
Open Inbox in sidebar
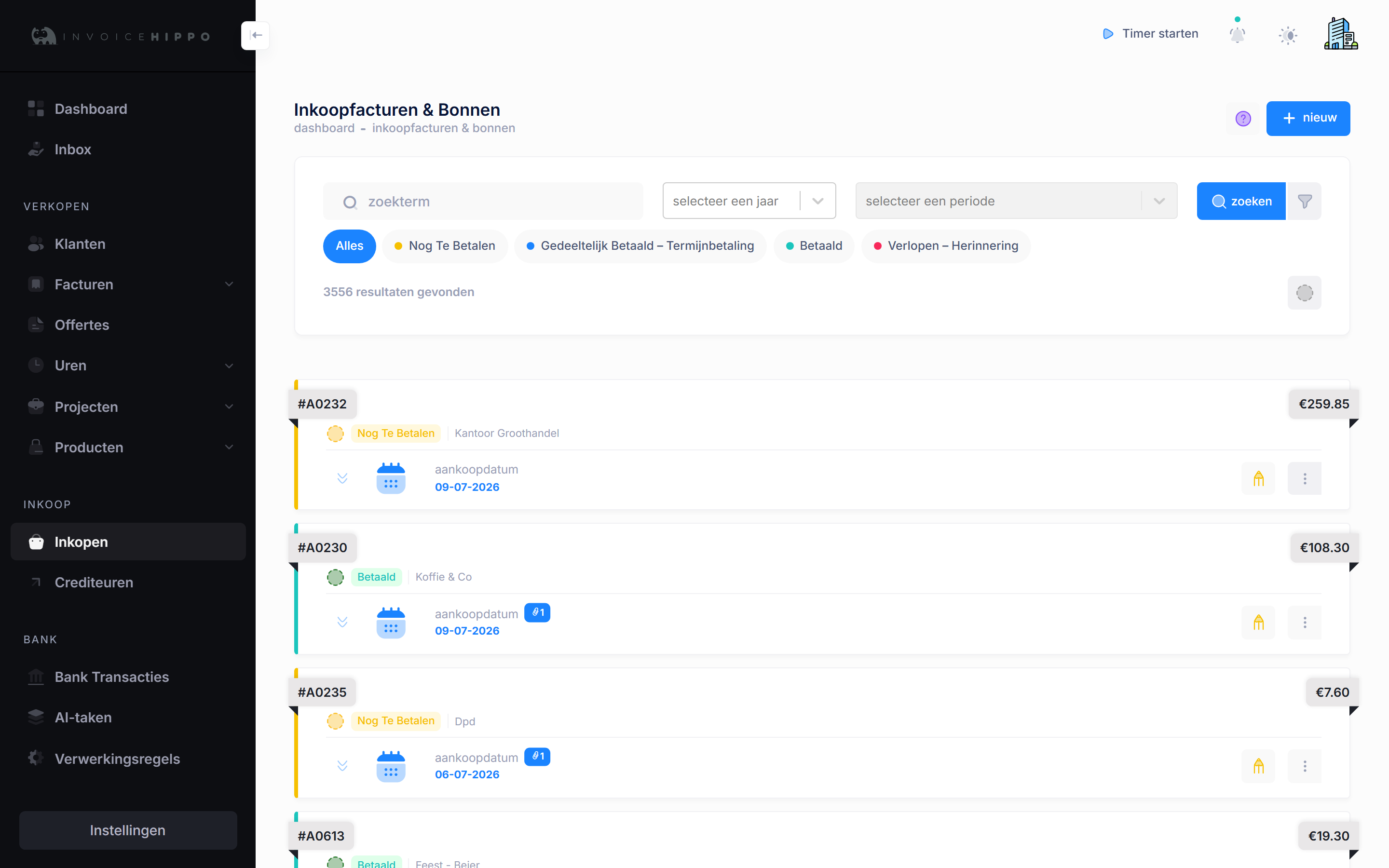[129, 149]
